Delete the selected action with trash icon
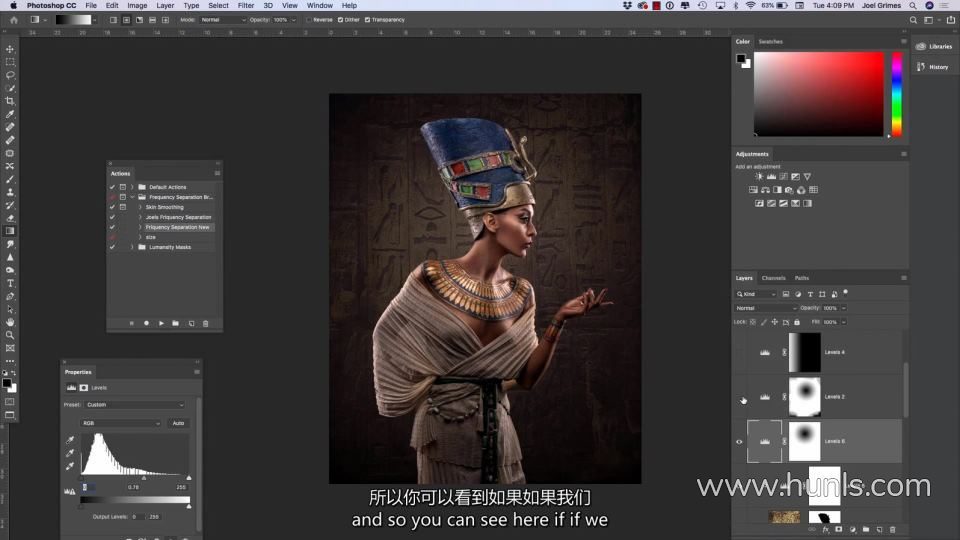This screenshot has height=540, width=960. (x=206, y=323)
